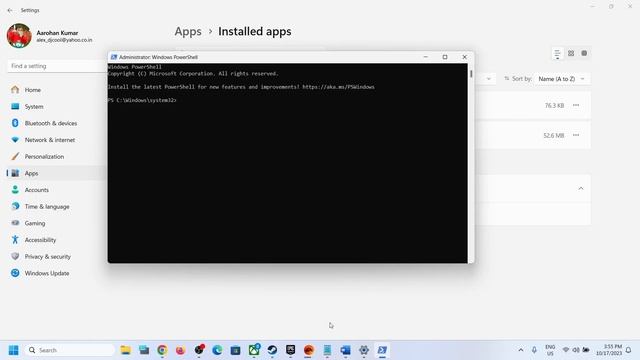Click the PowerShell title bar icon

114,57
